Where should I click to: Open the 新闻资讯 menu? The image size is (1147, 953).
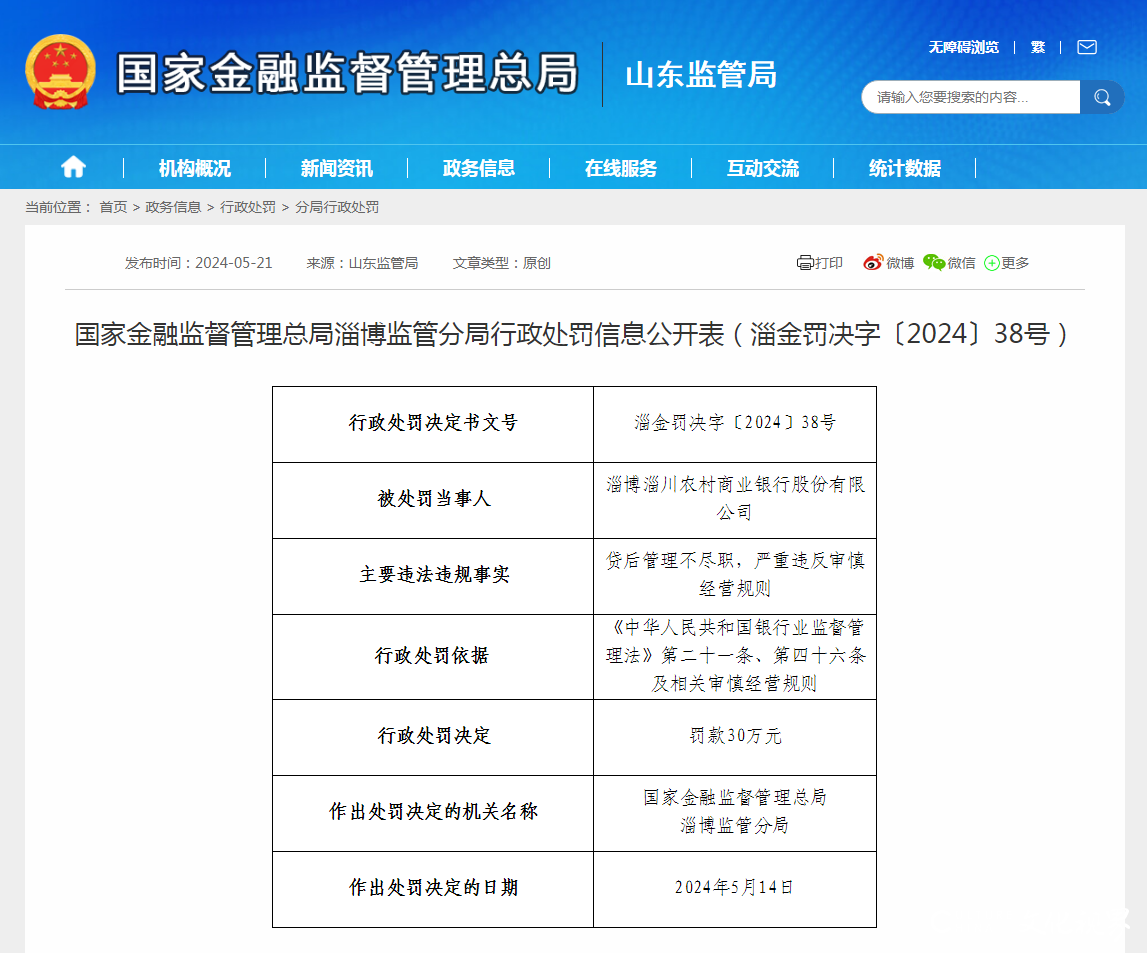click(x=336, y=168)
